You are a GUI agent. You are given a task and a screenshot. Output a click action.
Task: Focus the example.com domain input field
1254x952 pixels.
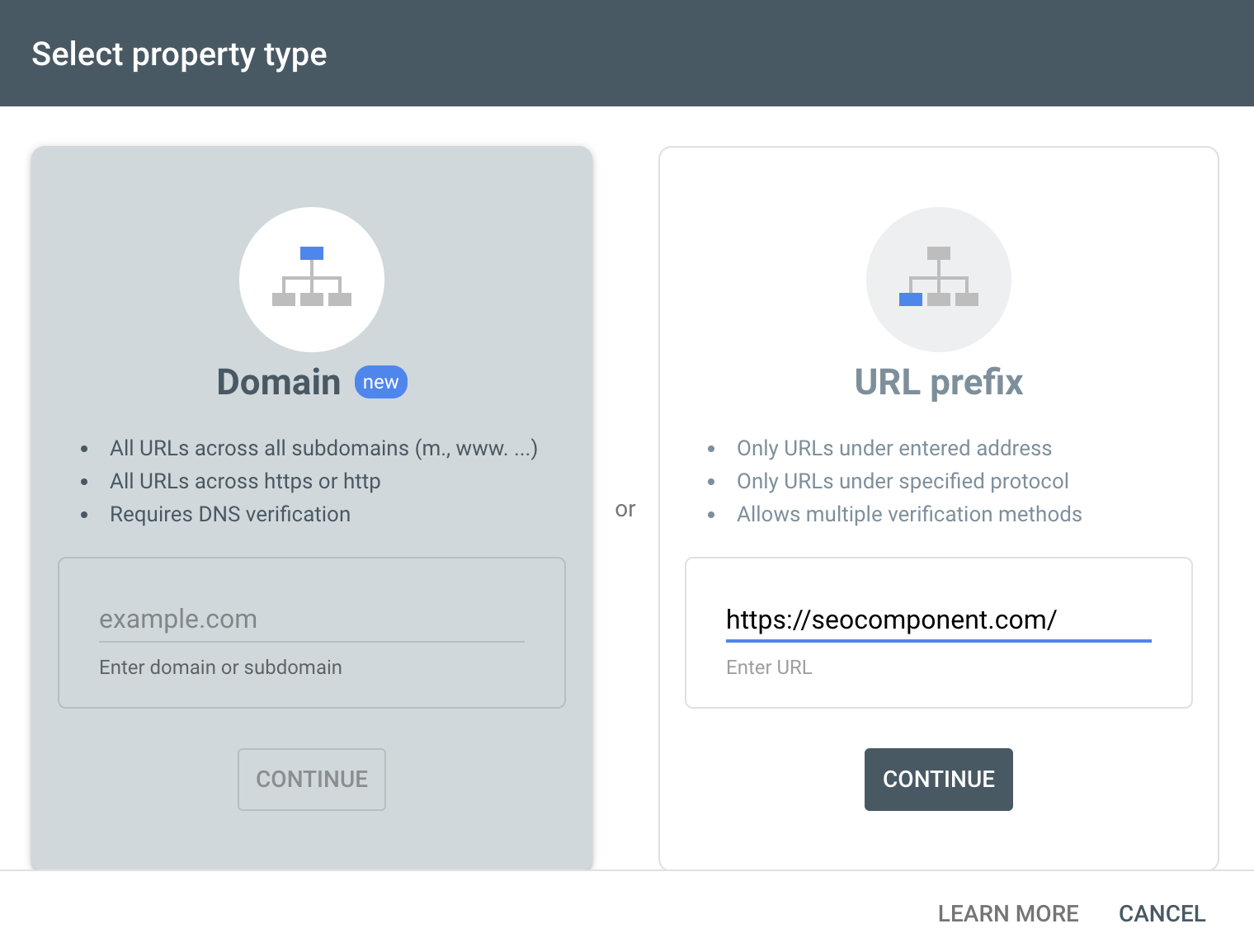[x=312, y=620]
